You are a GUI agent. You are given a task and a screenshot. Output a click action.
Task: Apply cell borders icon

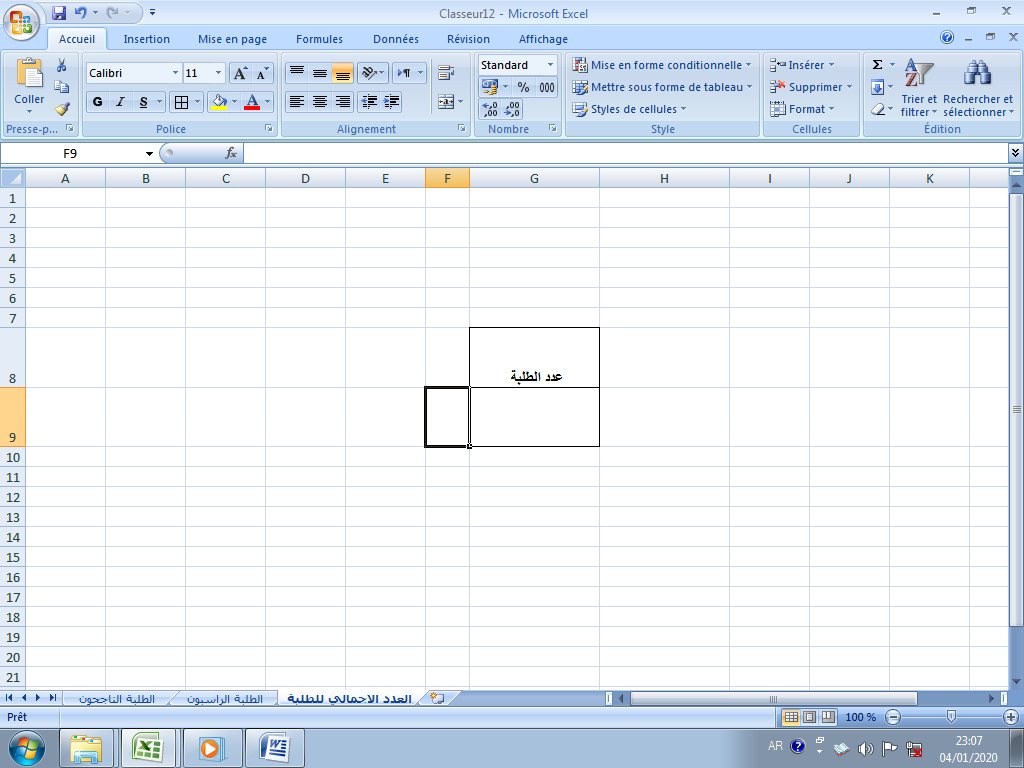point(182,102)
